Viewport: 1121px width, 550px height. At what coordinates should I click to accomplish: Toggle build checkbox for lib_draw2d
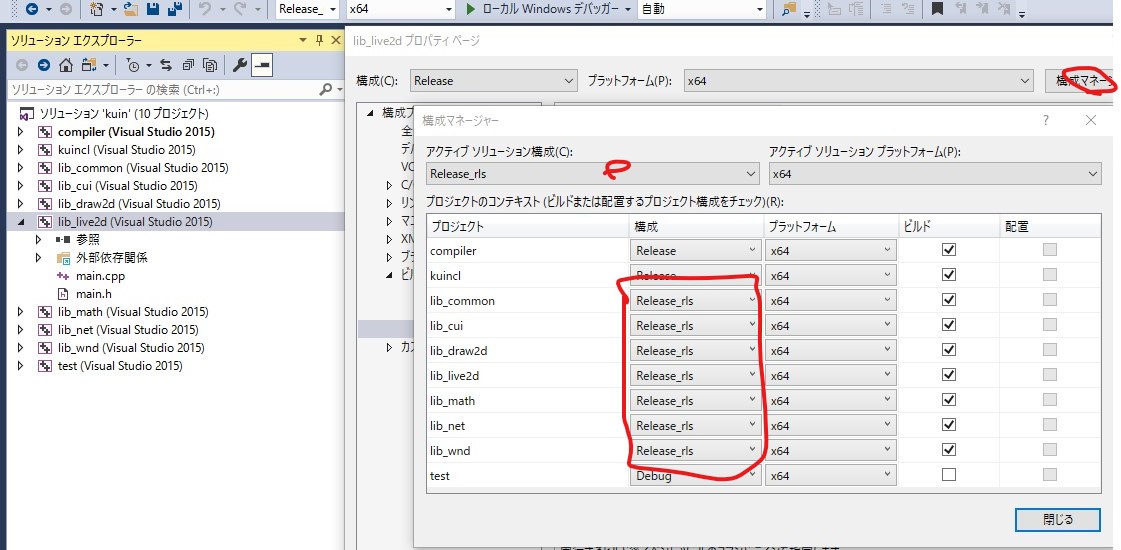[949, 350]
